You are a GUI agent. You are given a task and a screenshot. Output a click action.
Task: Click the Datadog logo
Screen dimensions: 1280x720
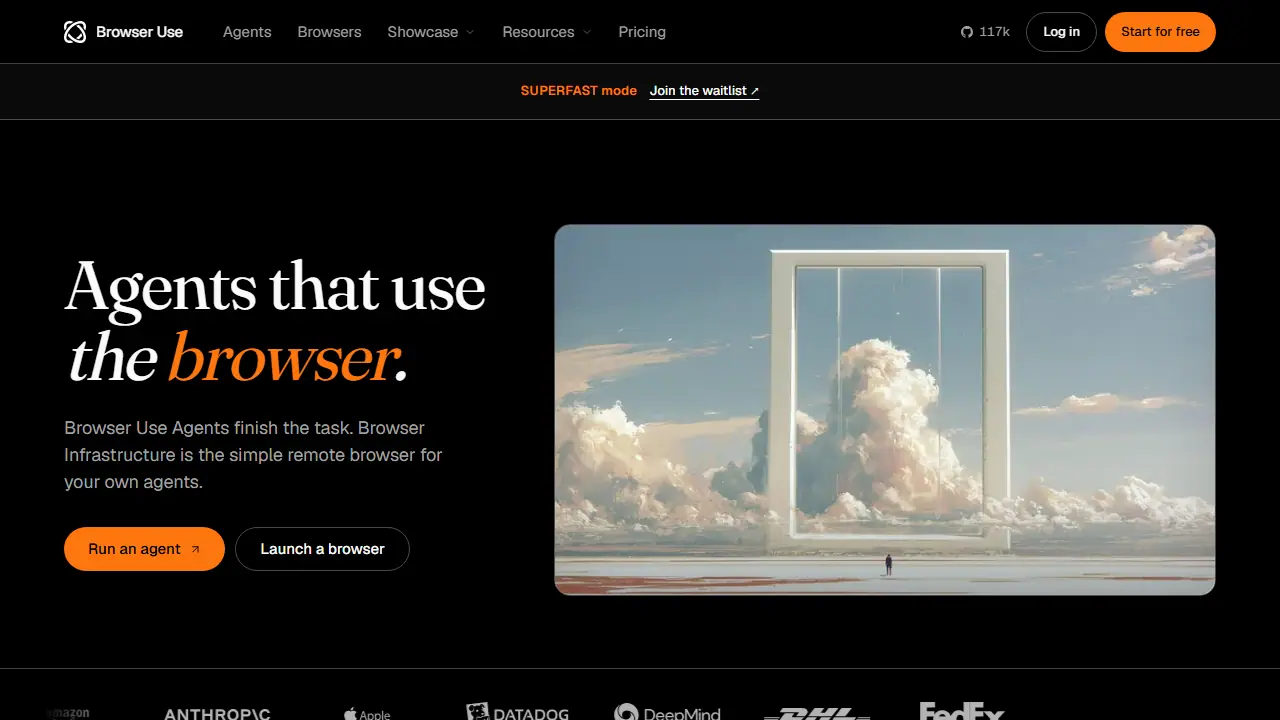click(518, 712)
